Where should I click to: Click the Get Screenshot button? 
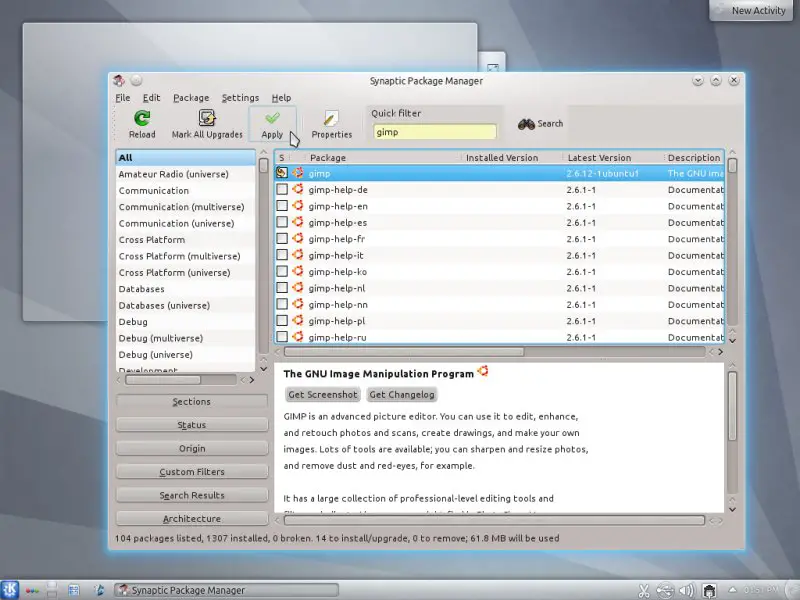[x=322, y=394]
